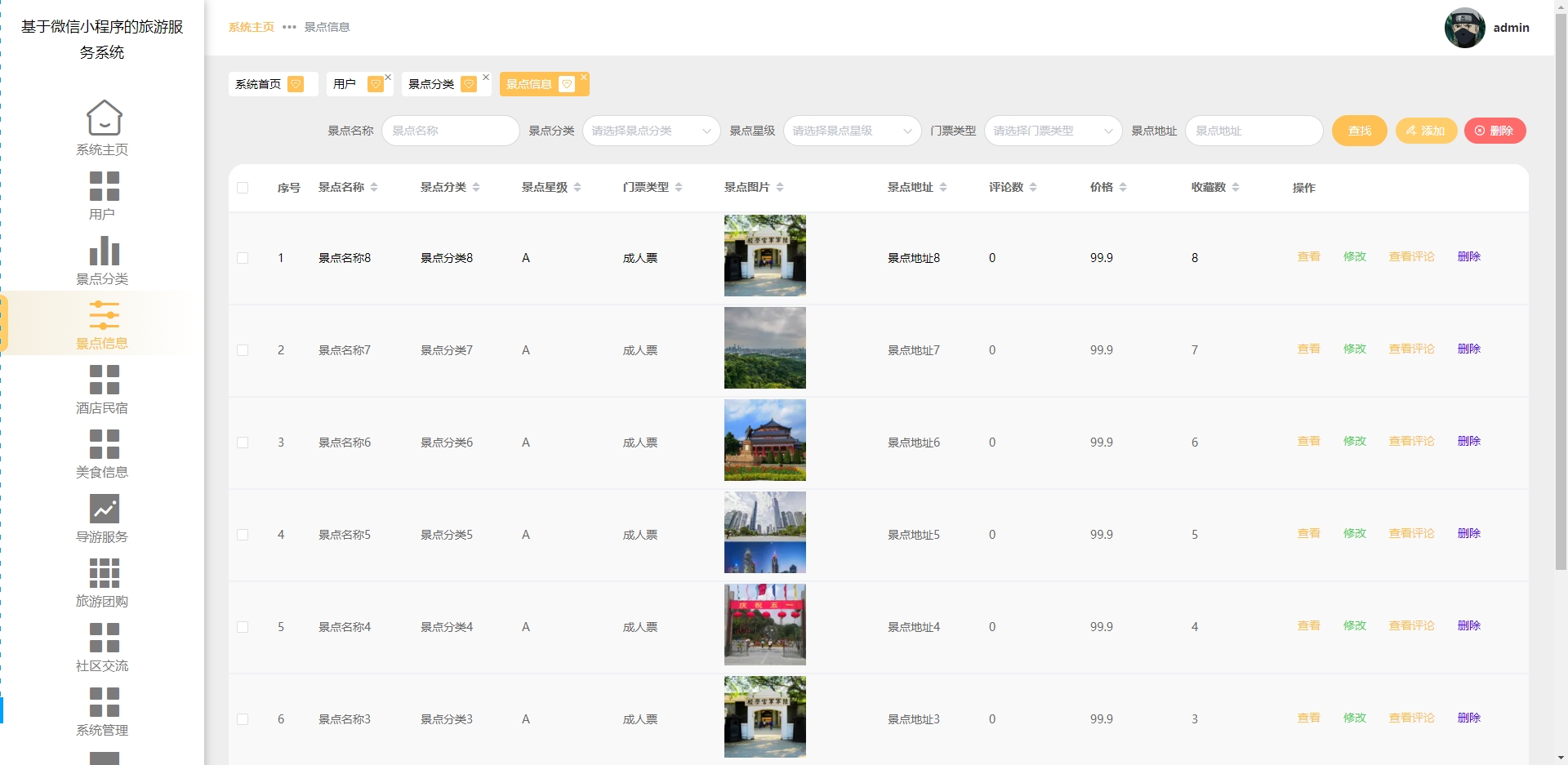
Task: Open the 景点分类 filter dropdown
Action: (x=652, y=131)
